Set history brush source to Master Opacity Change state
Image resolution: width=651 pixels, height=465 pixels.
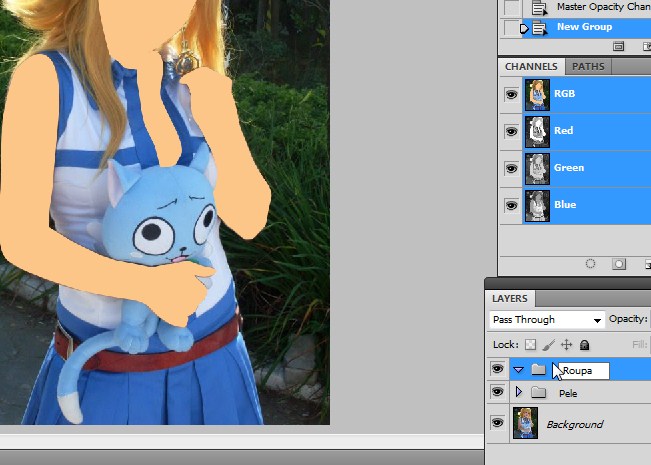point(511,7)
